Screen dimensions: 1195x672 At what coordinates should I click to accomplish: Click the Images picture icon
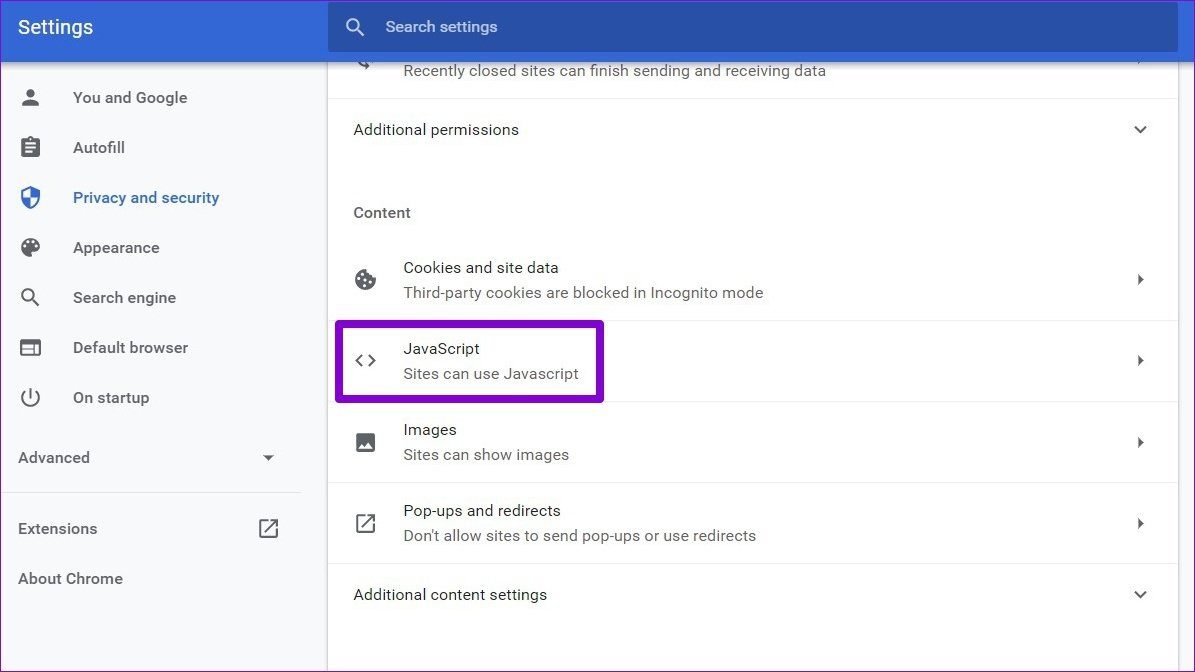pyautogui.click(x=366, y=442)
